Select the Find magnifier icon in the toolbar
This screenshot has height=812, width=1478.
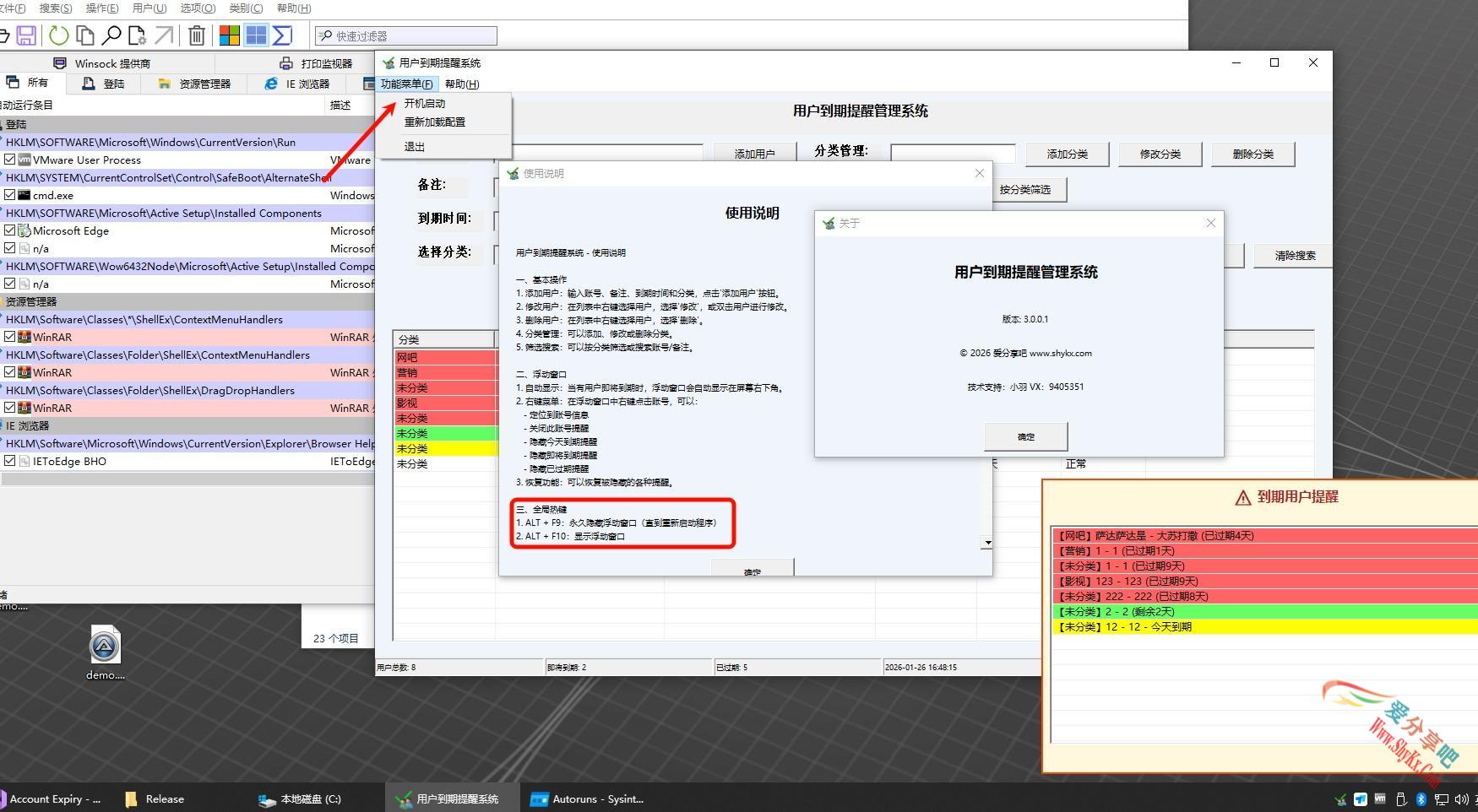pyautogui.click(x=112, y=35)
